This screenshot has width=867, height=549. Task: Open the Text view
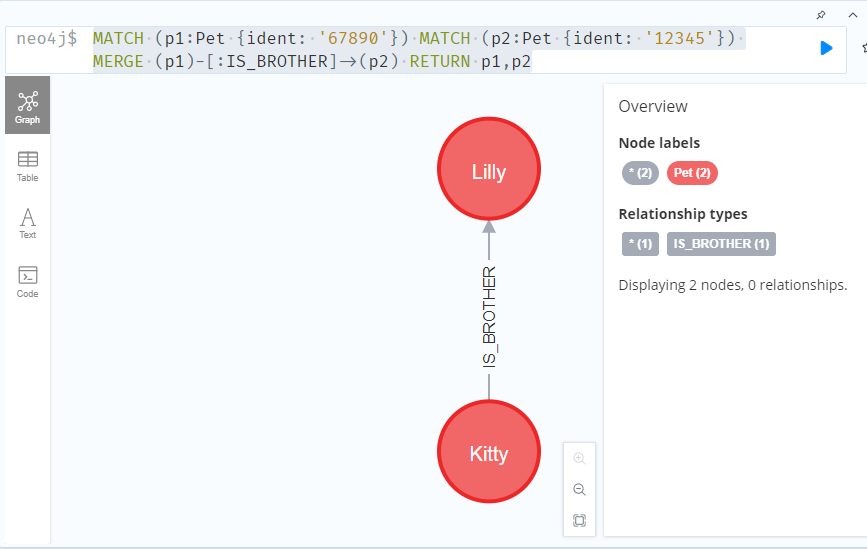28,223
